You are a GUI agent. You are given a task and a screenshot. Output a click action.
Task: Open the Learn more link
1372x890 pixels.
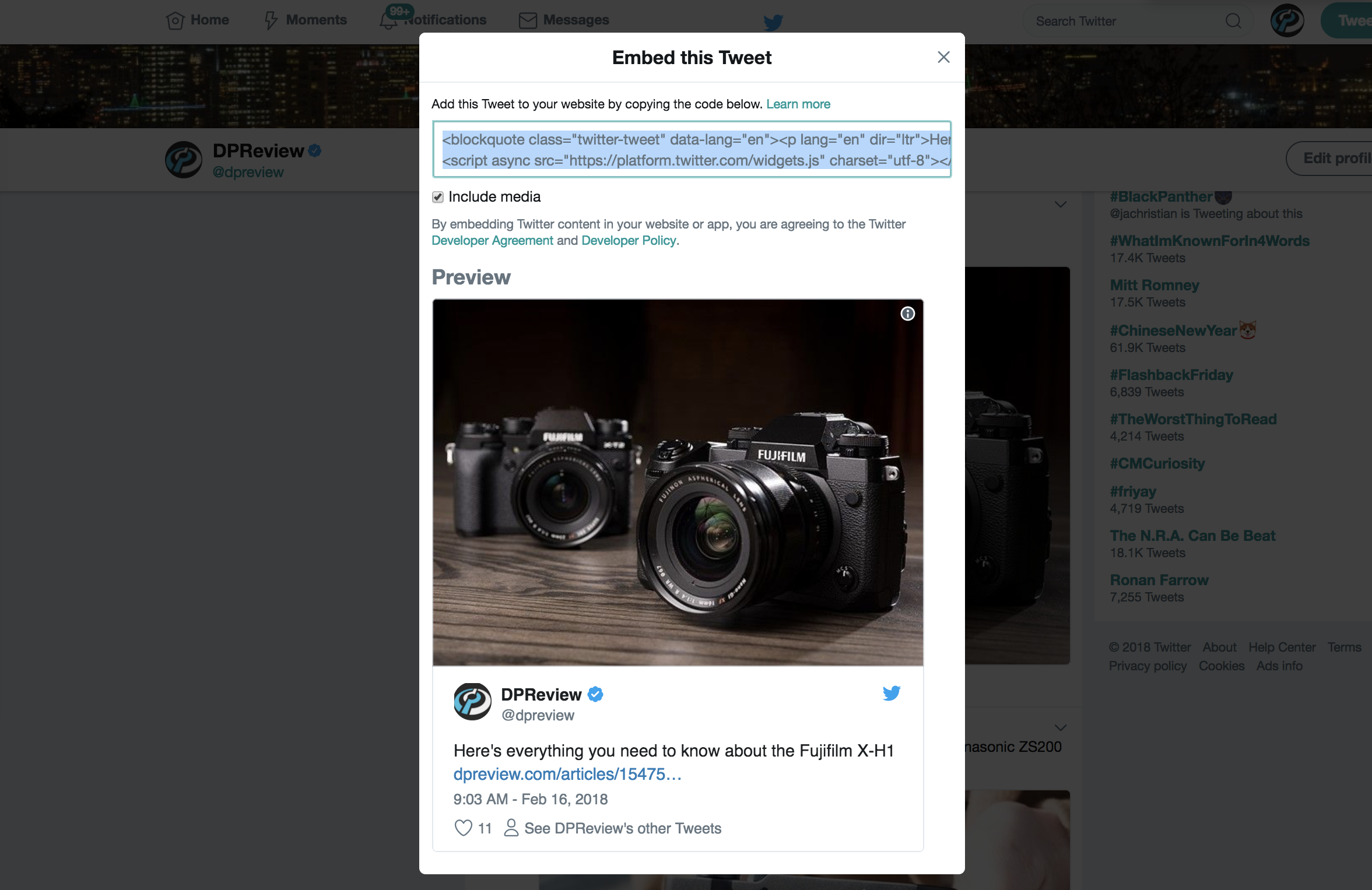click(x=798, y=104)
